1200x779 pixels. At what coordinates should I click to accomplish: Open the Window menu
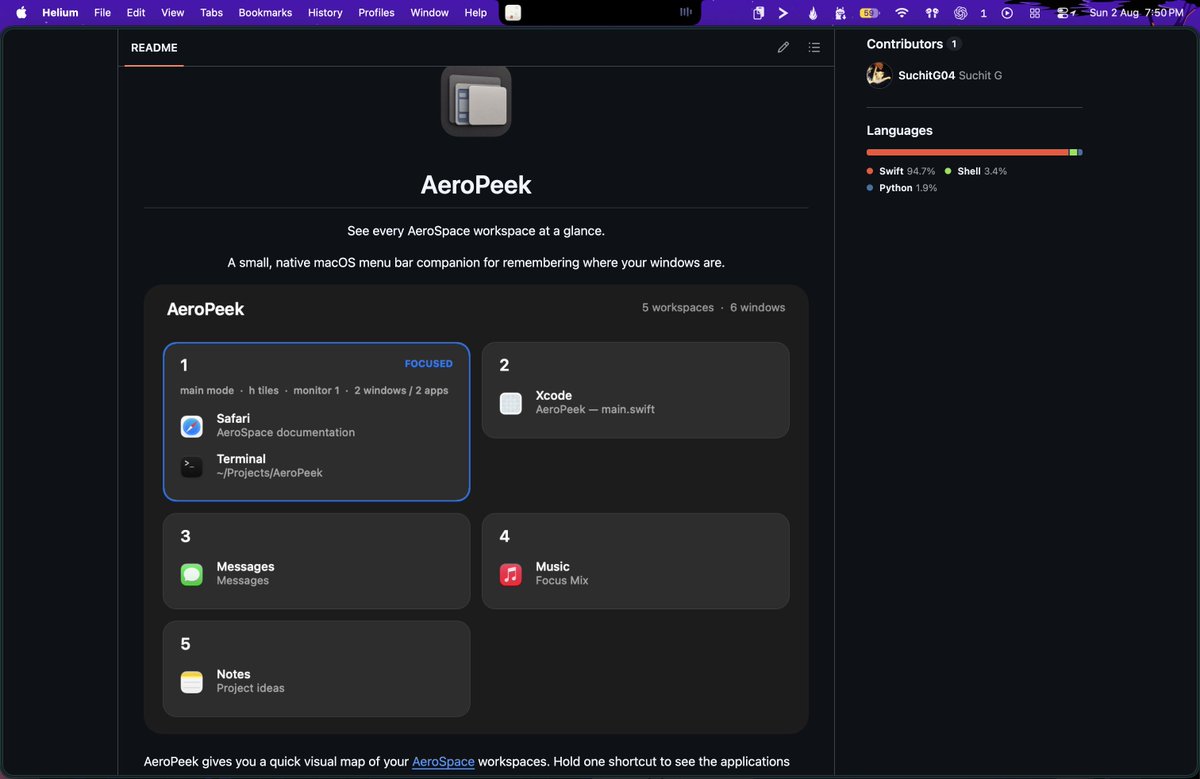point(430,13)
